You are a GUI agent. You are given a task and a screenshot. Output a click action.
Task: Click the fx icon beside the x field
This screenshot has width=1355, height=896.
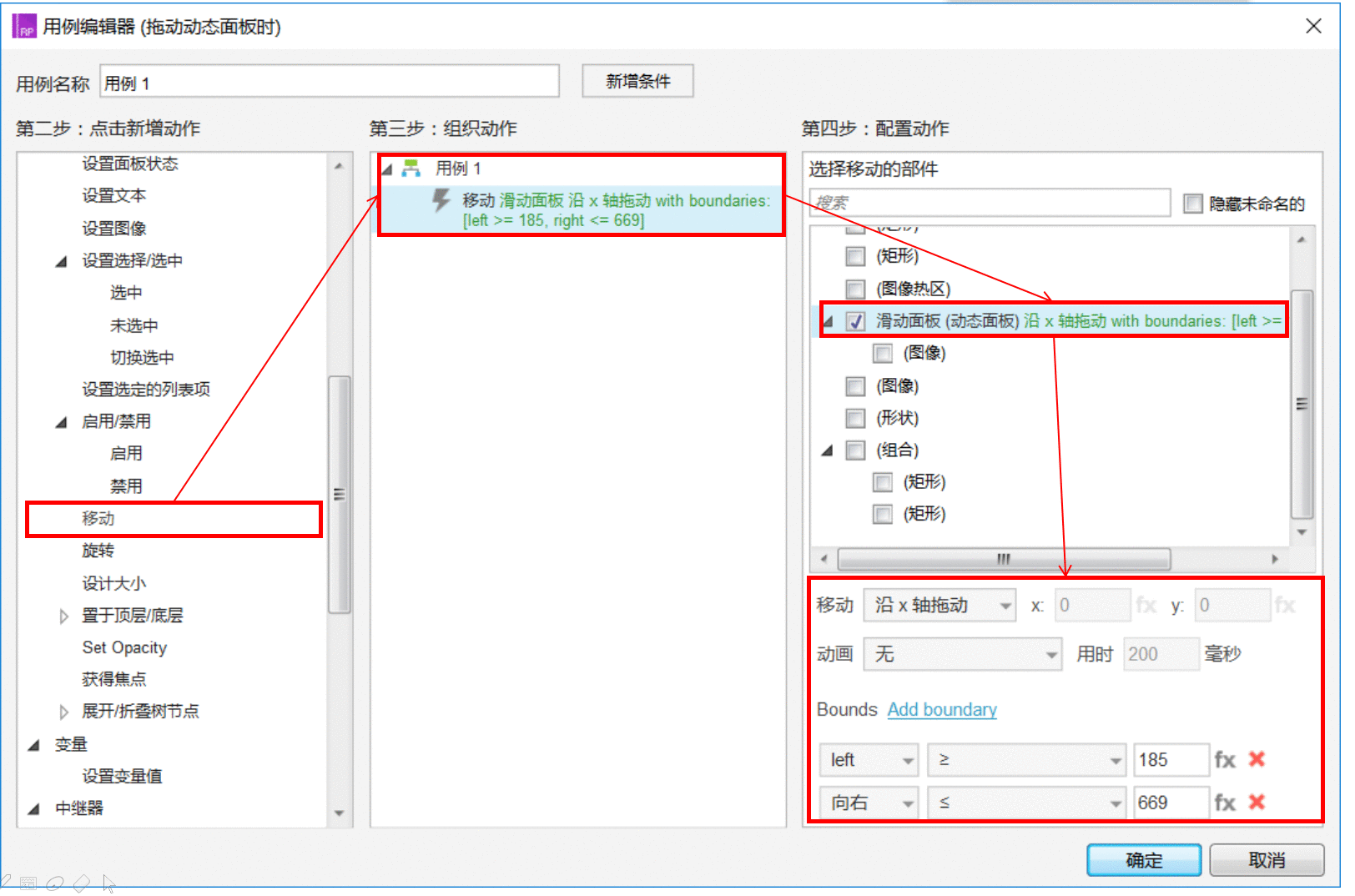point(1146,606)
